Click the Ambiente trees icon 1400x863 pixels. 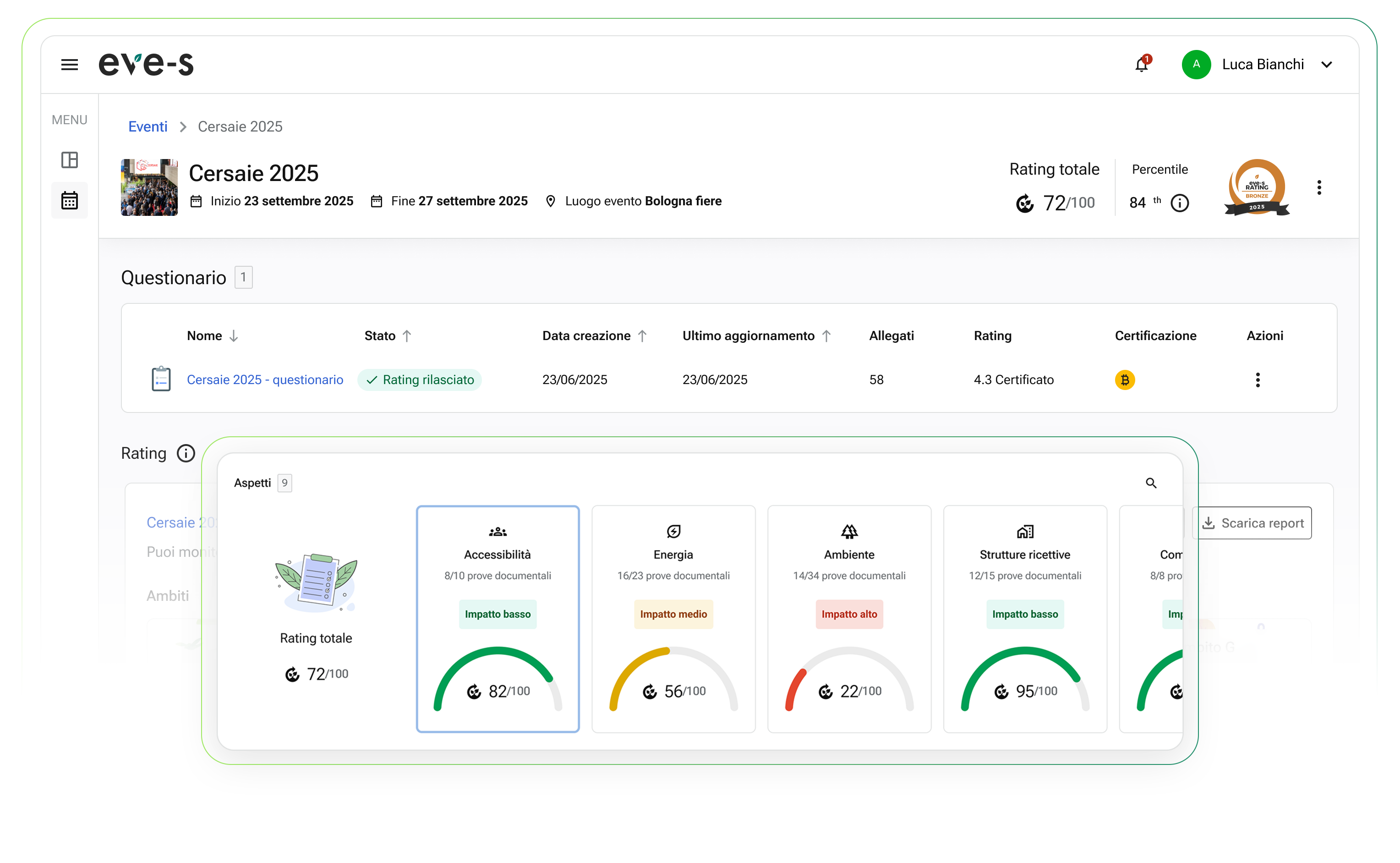(849, 531)
